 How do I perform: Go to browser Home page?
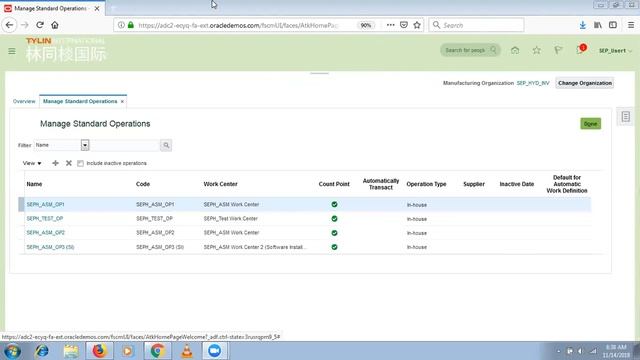point(55,25)
